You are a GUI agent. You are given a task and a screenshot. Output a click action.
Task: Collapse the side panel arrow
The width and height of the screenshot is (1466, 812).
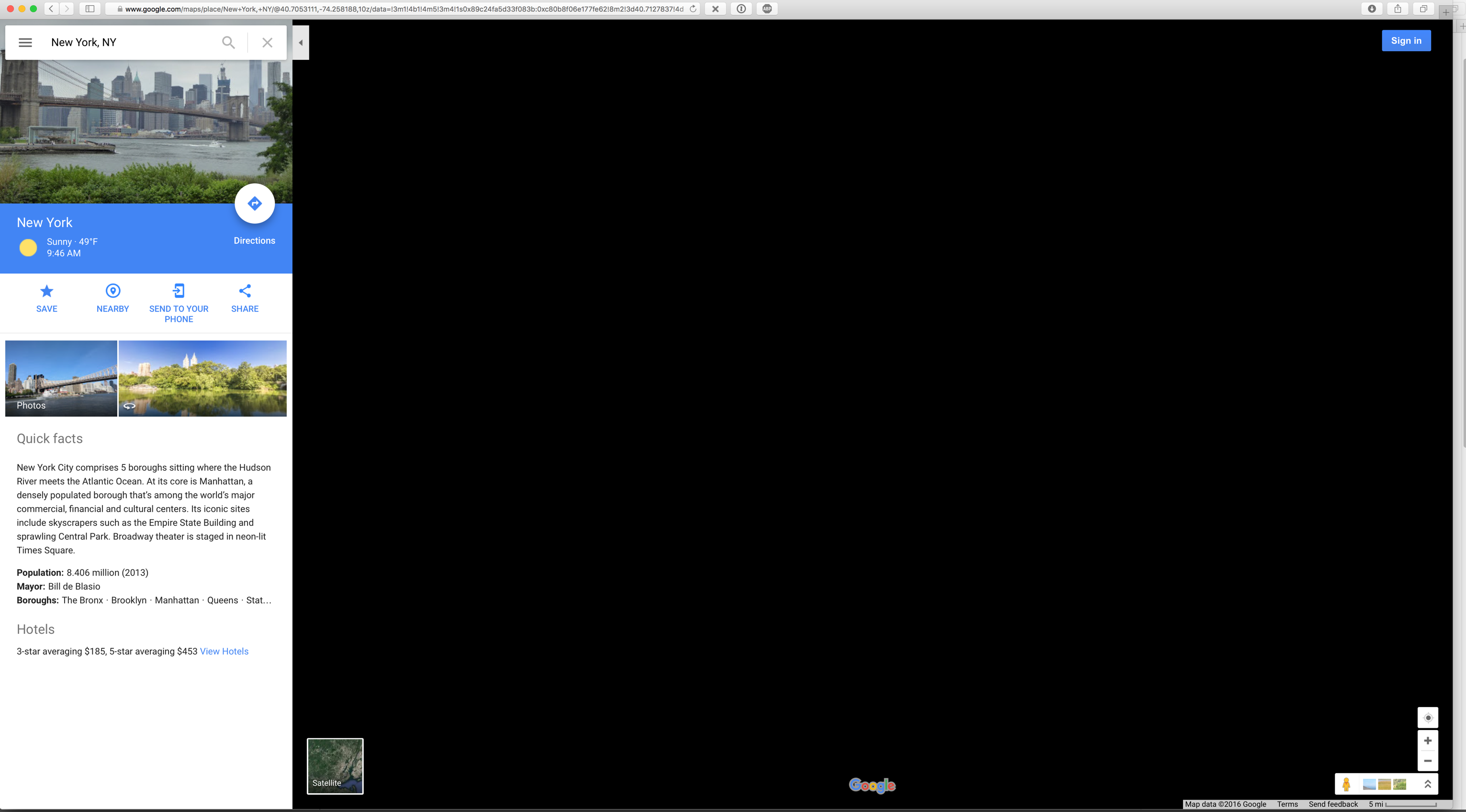click(x=301, y=43)
